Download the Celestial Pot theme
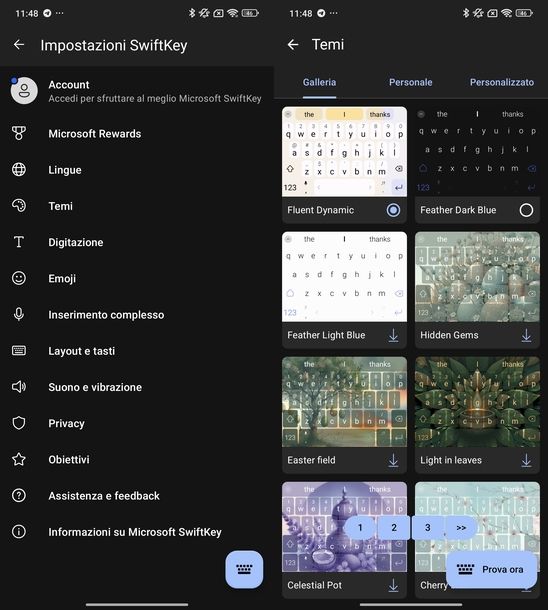The image size is (548, 610). pos(394,585)
